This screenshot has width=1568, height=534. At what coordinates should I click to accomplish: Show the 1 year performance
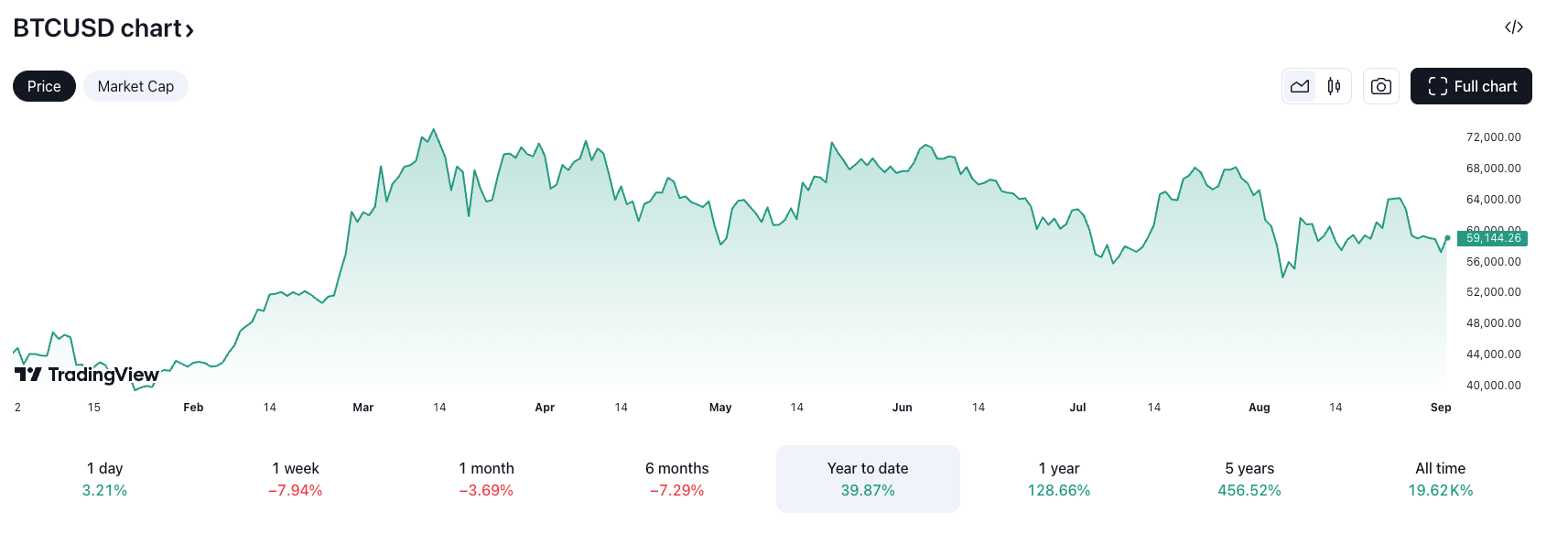pos(1058,479)
